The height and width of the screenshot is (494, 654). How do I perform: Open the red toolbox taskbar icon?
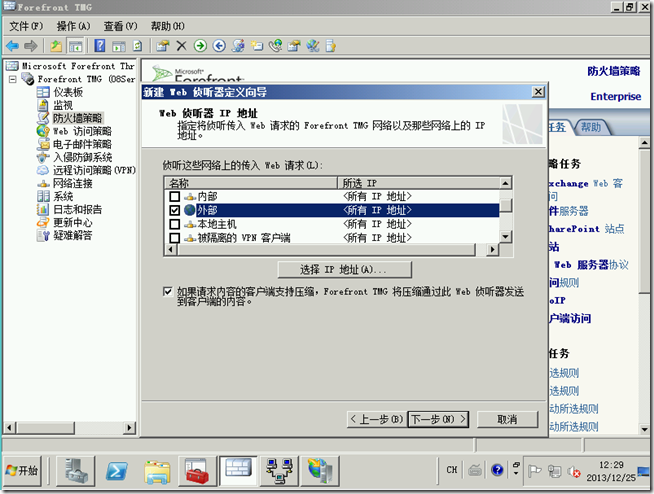[x=197, y=471]
